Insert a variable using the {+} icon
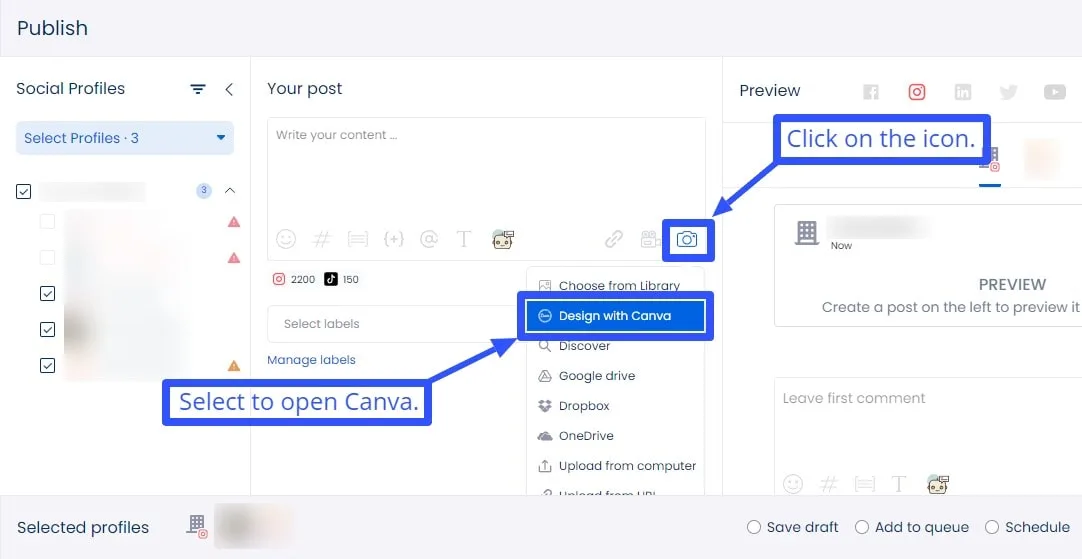The image size is (1082, 559). pos(393,239)
